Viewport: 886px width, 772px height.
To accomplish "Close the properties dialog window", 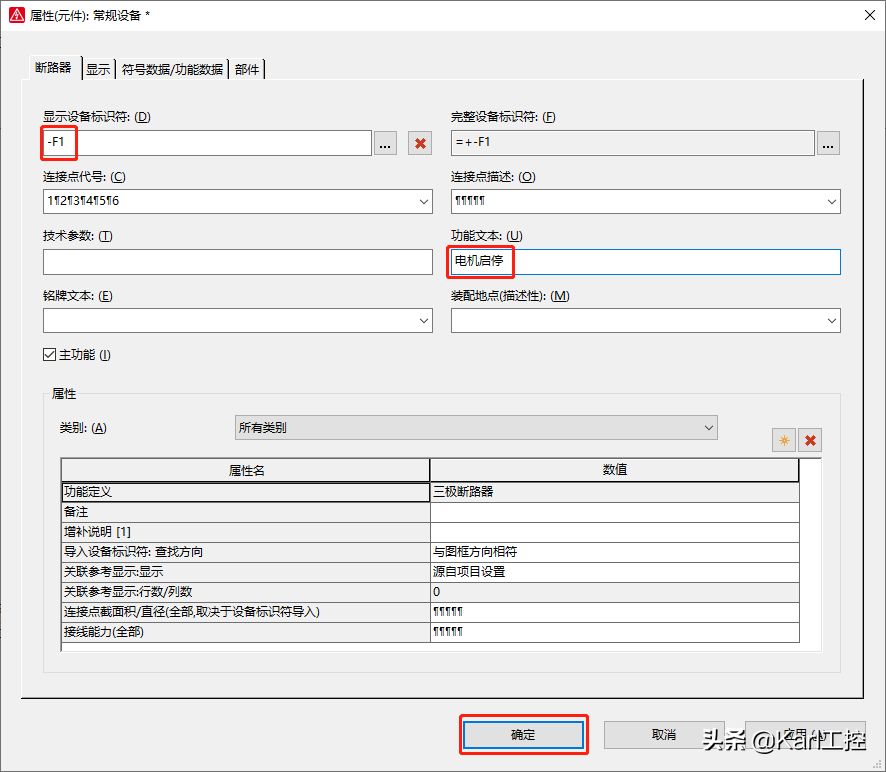I will pos(865,14).
